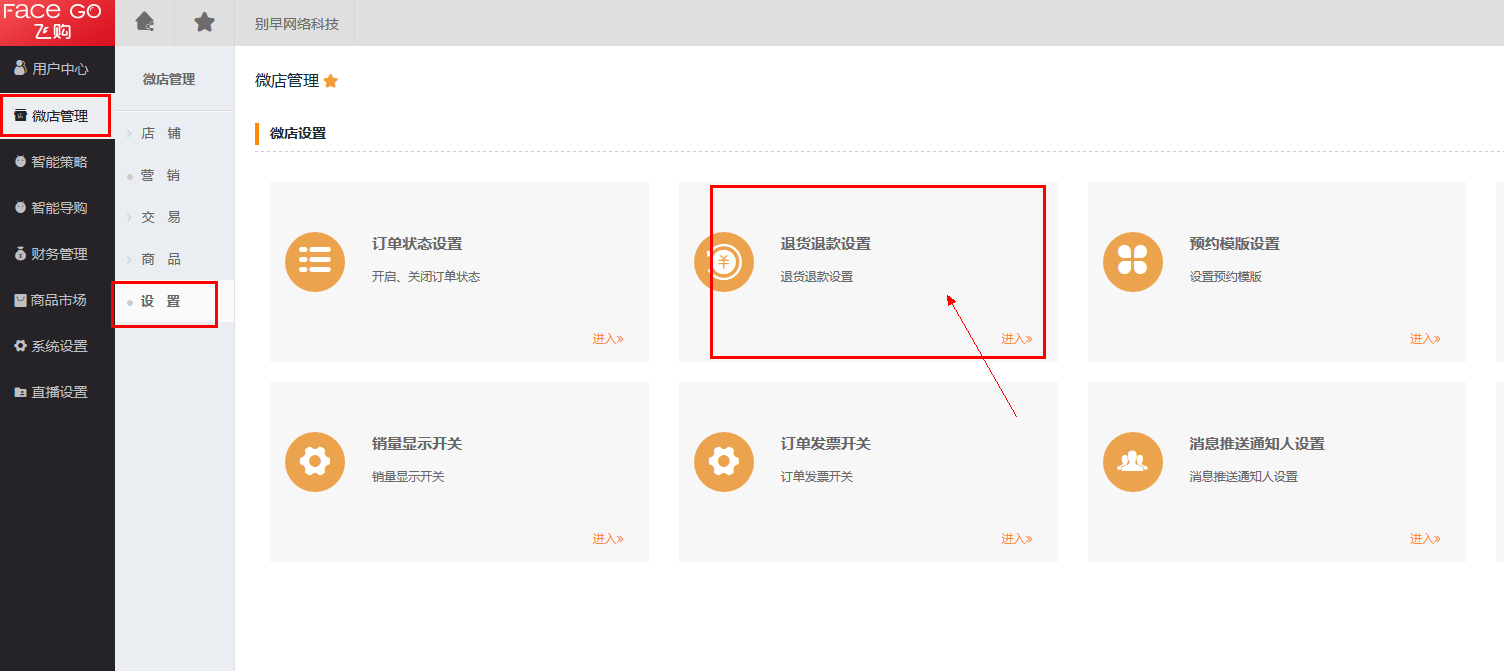Click the 退货退款设置 yuan coin icon

[724, 262]
